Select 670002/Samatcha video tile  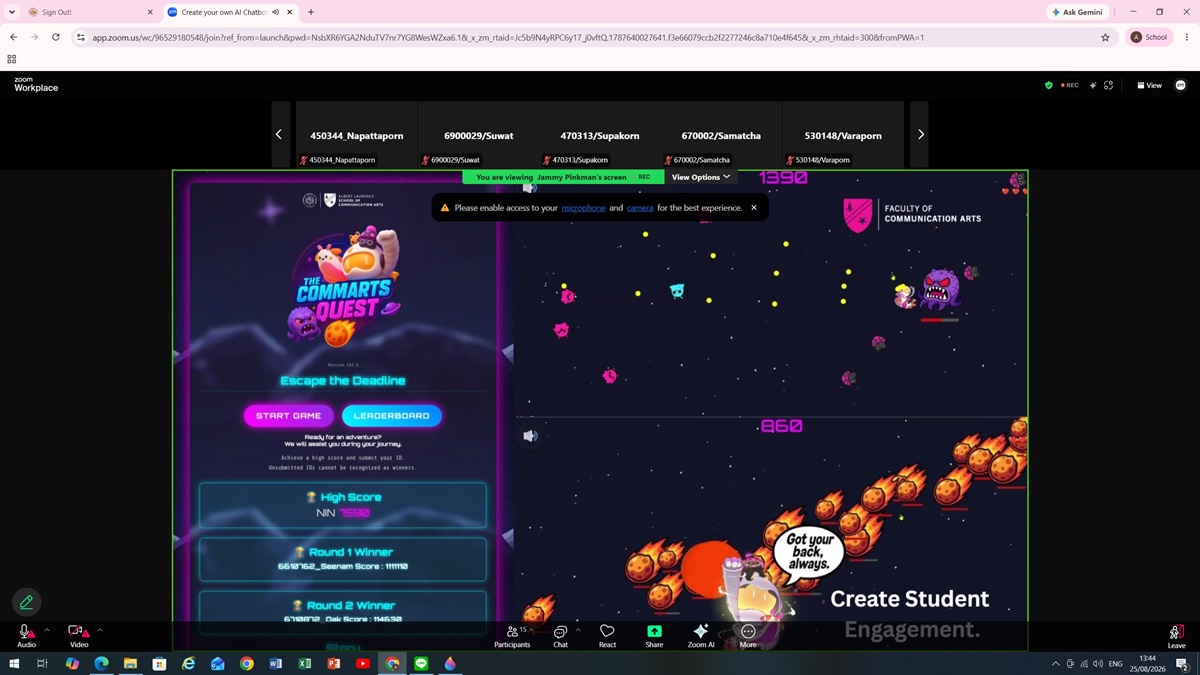click(x=721, y=134)
